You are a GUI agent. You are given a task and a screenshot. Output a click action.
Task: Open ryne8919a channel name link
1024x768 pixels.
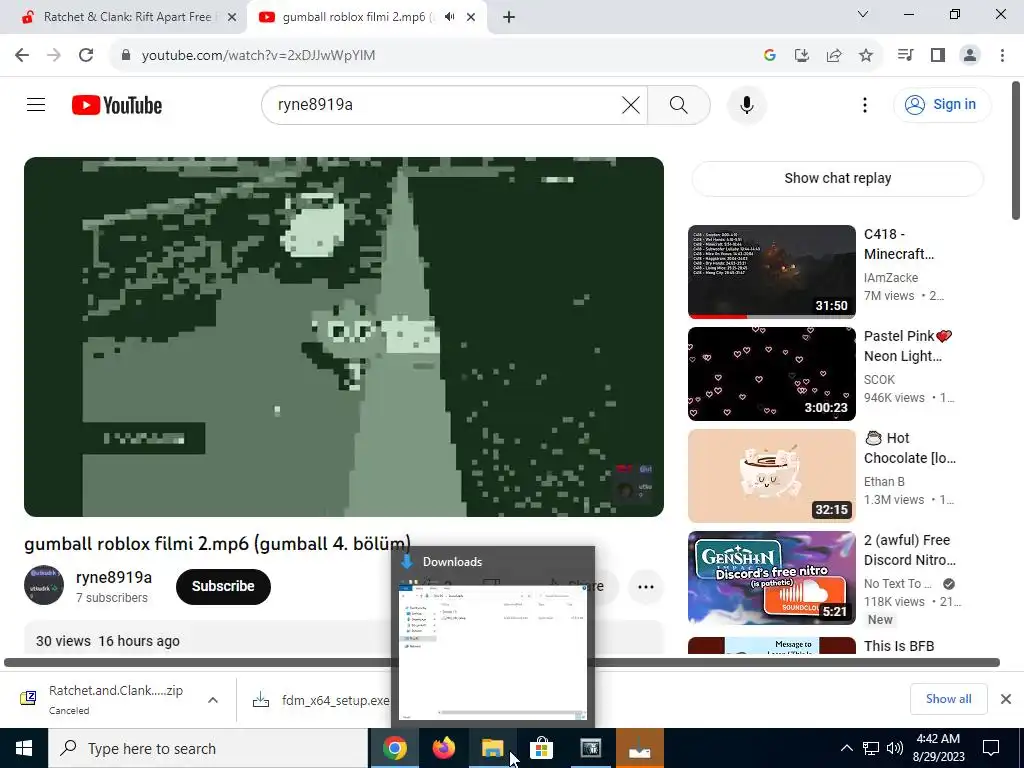pyautogui.click(x=114, y=577)
